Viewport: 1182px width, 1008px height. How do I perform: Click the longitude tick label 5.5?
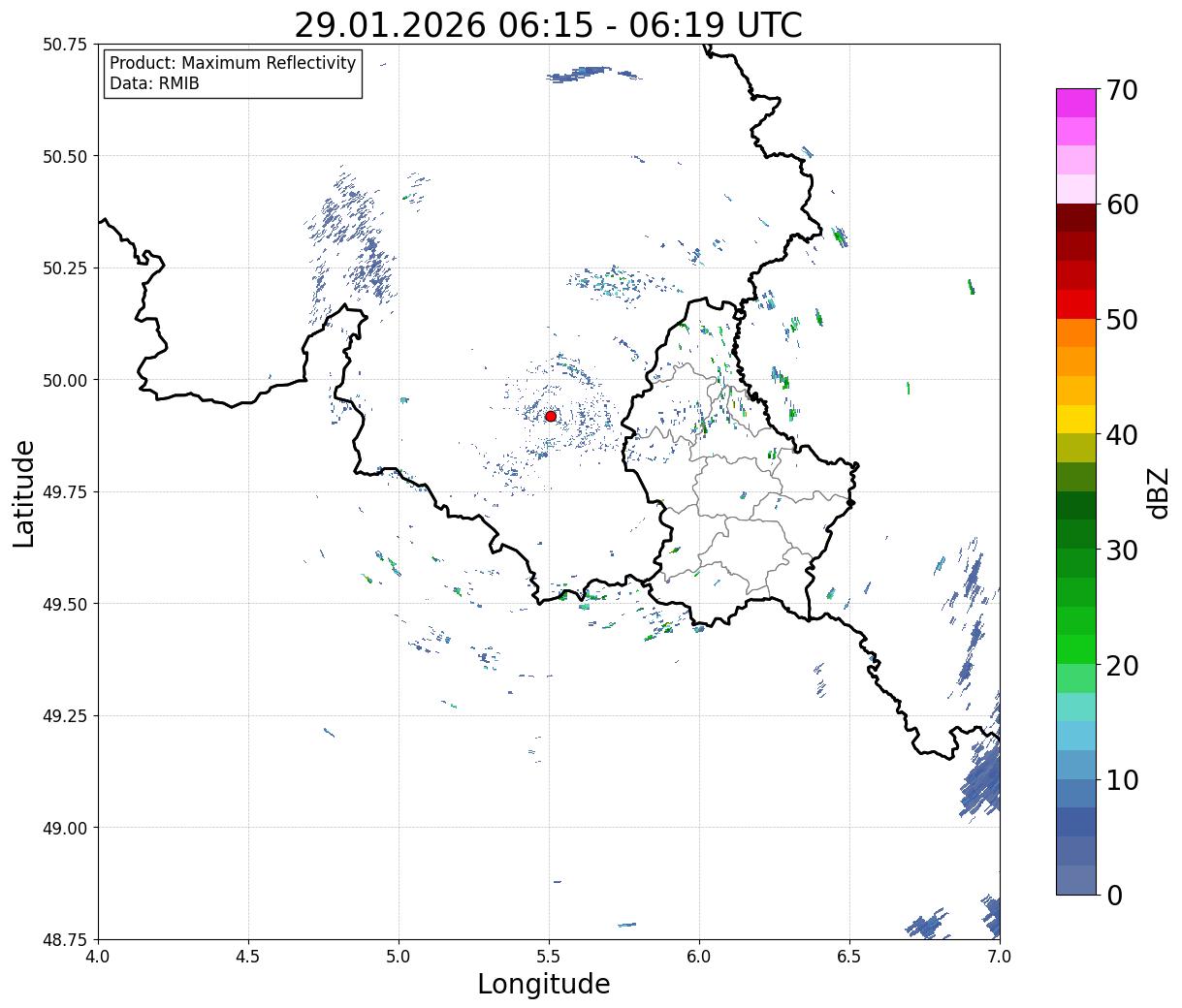pos(549,957)
